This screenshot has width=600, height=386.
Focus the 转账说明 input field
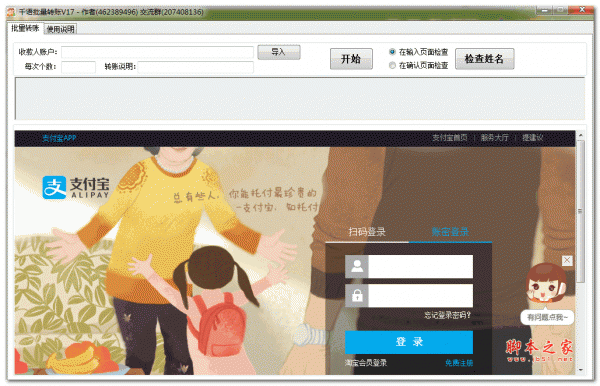[x=196, y=67]
